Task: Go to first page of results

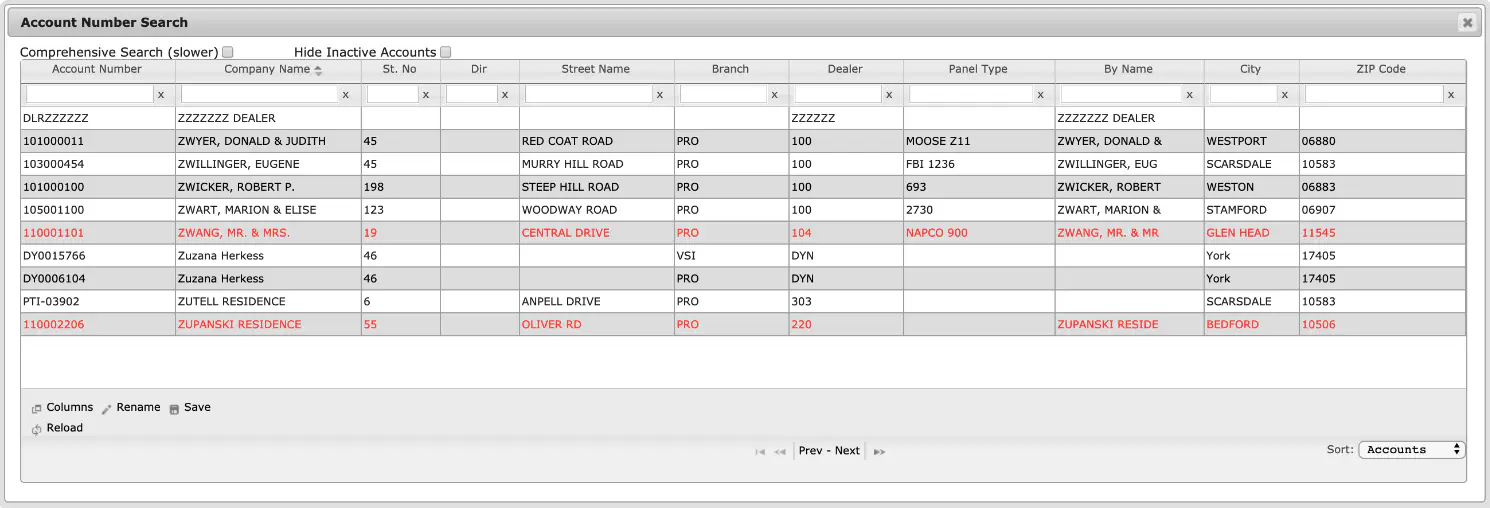Action: pos(760,452)
